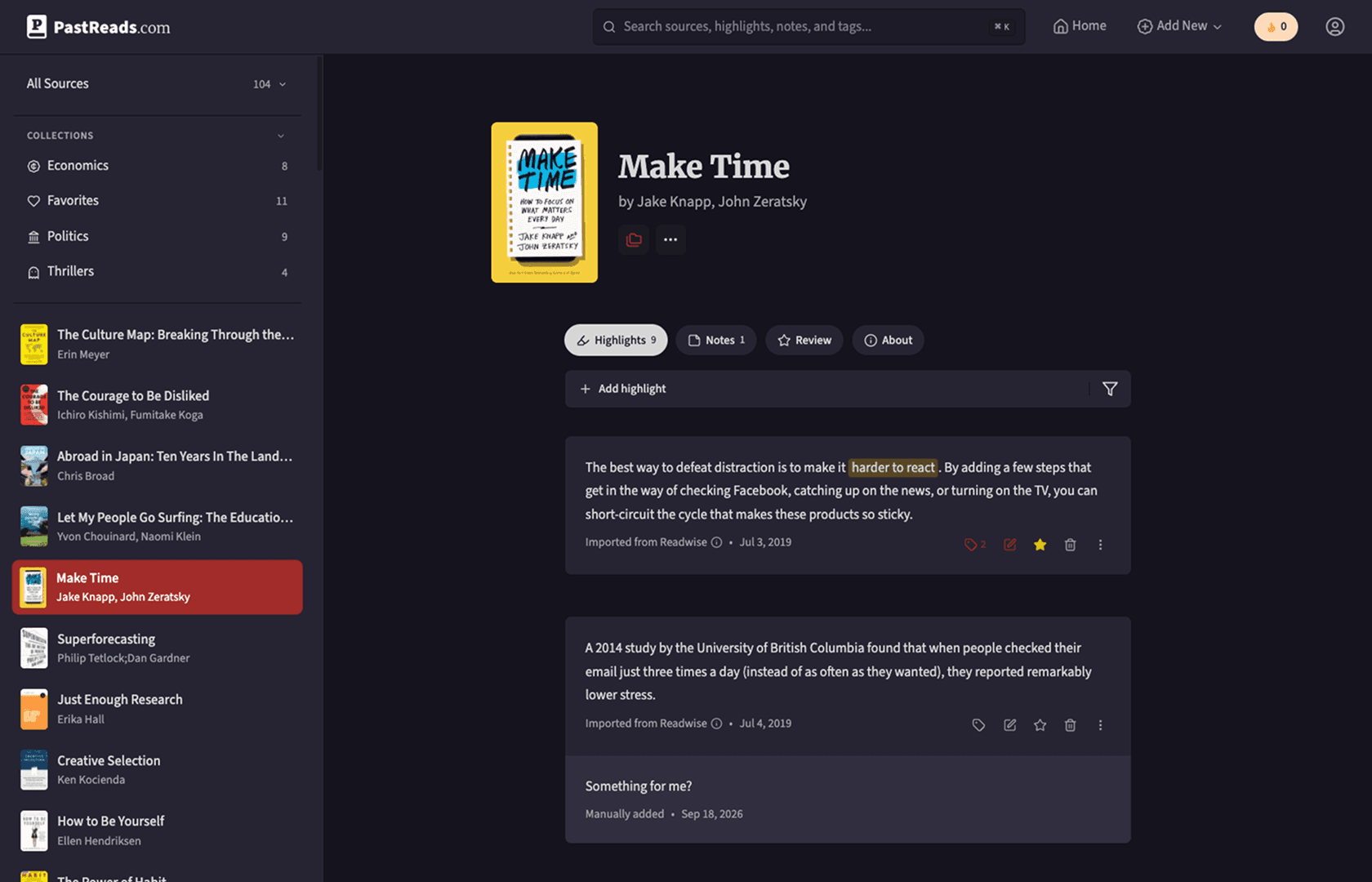
Task: Open the About tab
Action: tap(888, 341)
